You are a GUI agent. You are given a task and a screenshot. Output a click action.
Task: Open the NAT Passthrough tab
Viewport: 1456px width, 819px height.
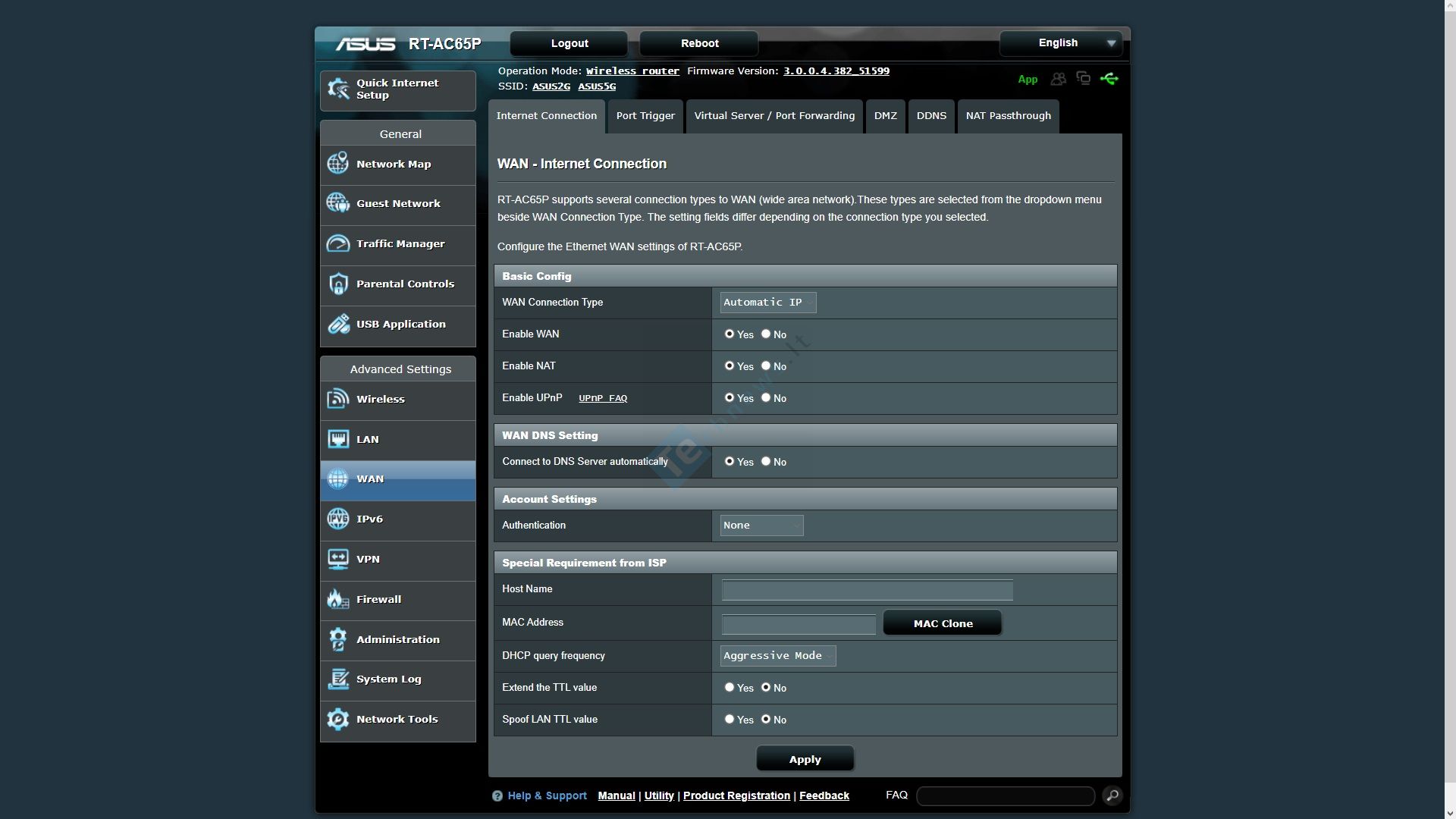pos(1008,116)
